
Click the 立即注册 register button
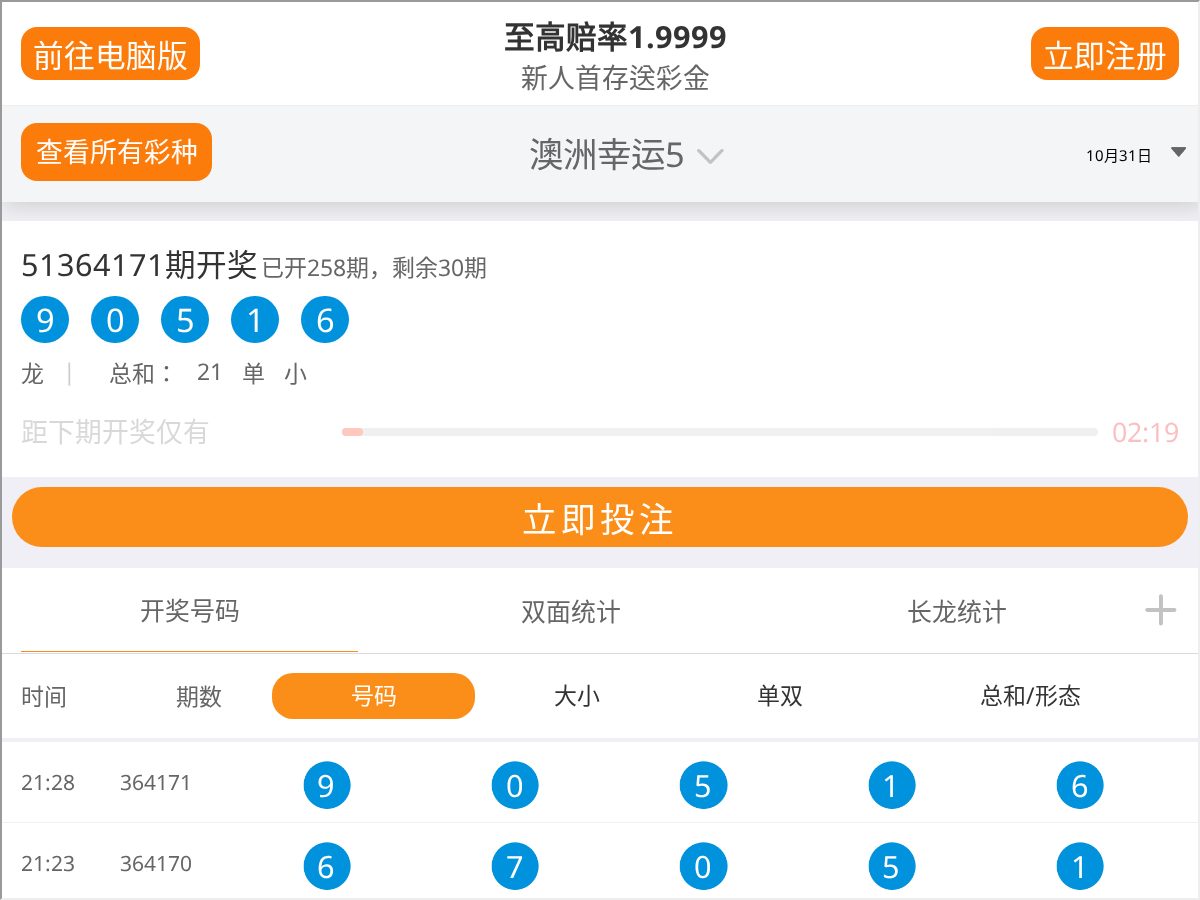(1105, 54)
